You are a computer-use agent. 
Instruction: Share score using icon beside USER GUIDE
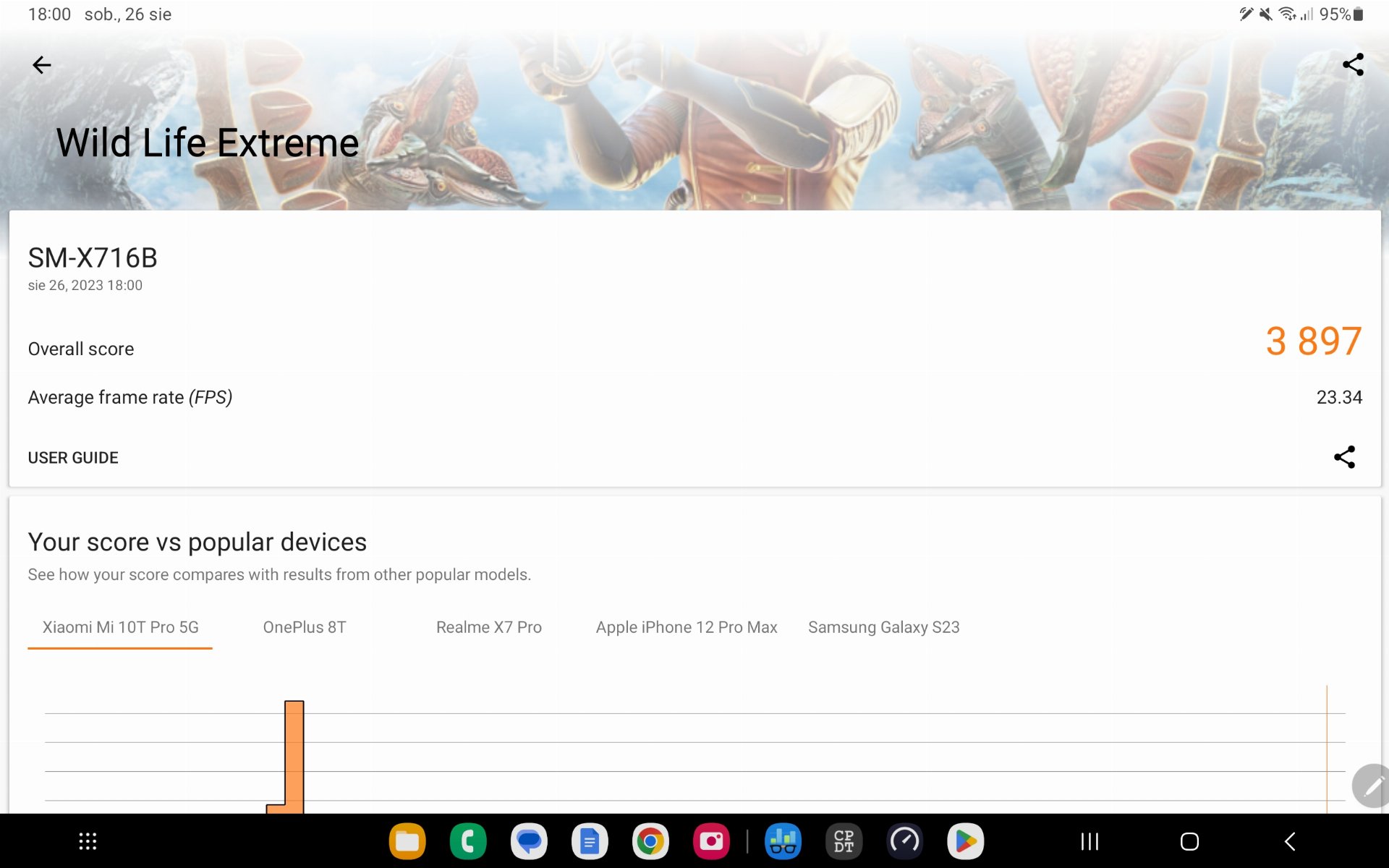pos(1344,457)
